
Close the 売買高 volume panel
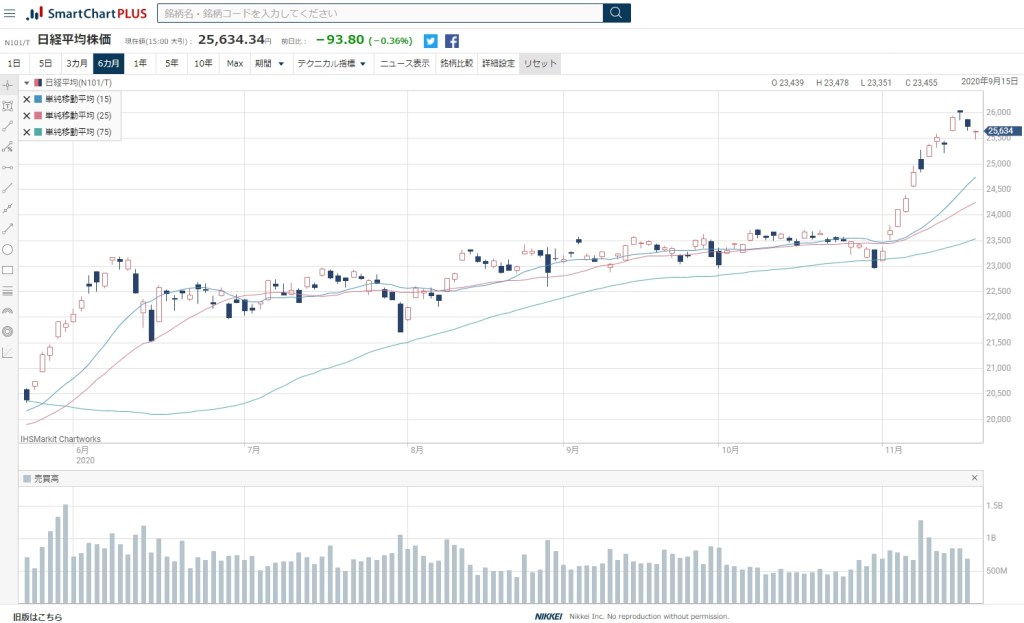[974, 479]
